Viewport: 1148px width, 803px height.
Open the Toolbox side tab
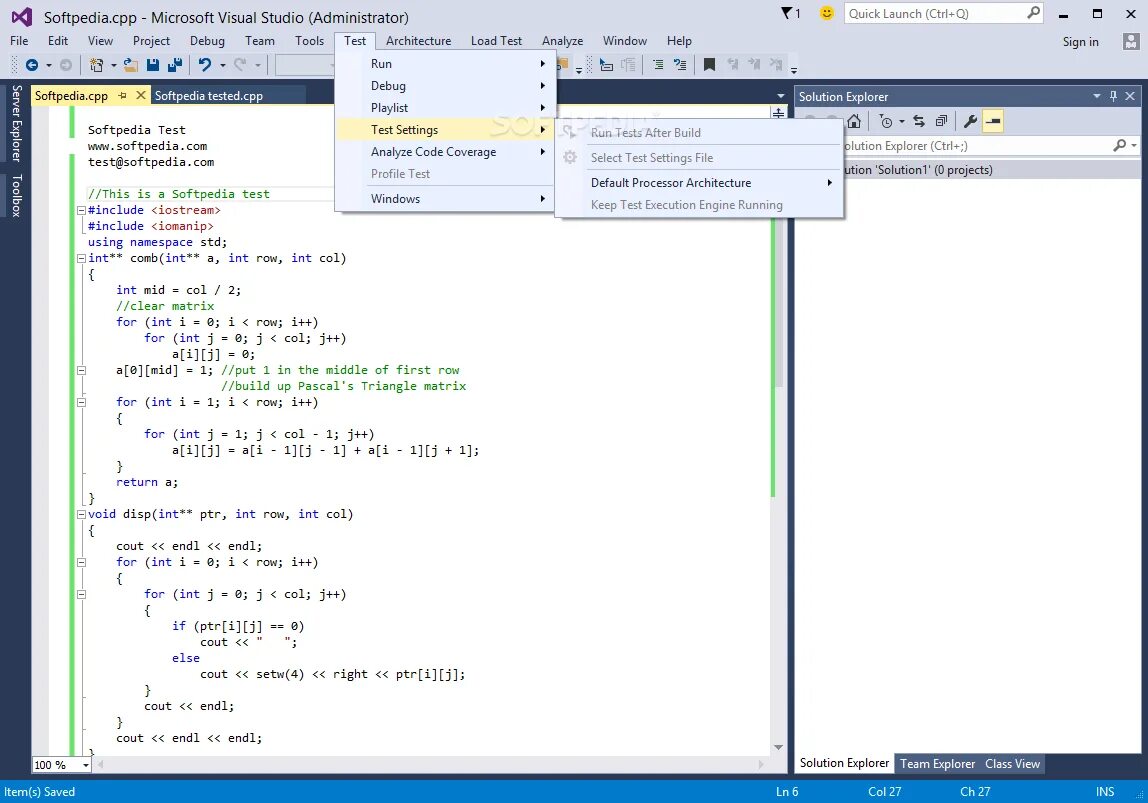pyautogui.click(x=16, y=195)
